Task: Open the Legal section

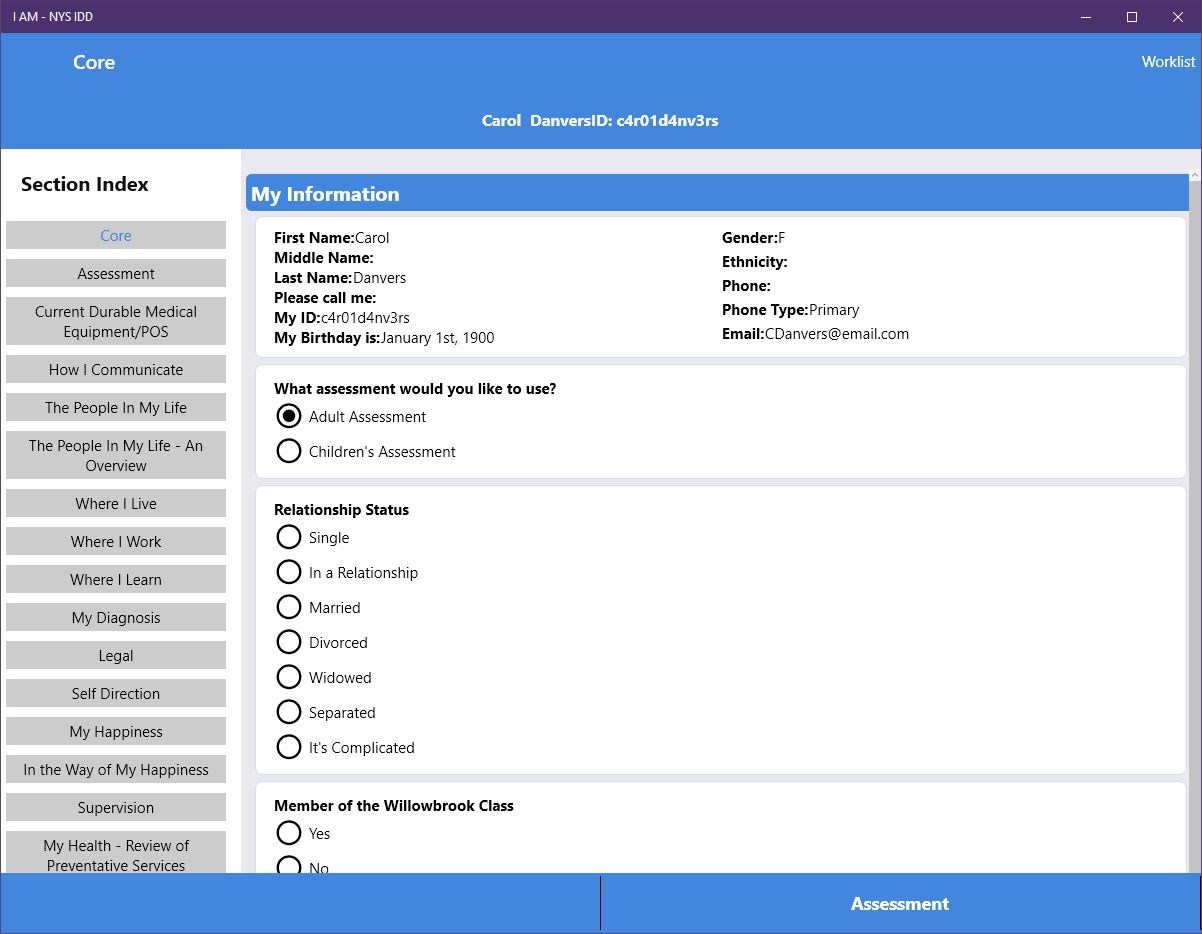Action: click(116, 655)
